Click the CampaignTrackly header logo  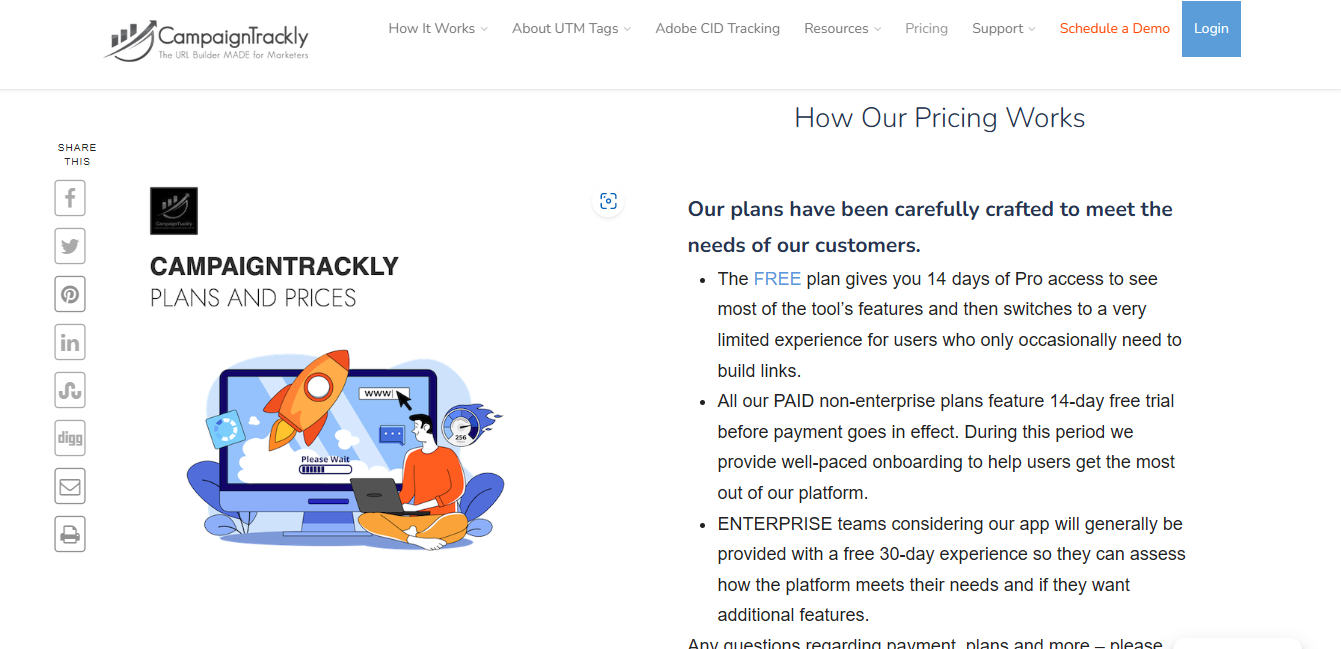pos(207,40)
